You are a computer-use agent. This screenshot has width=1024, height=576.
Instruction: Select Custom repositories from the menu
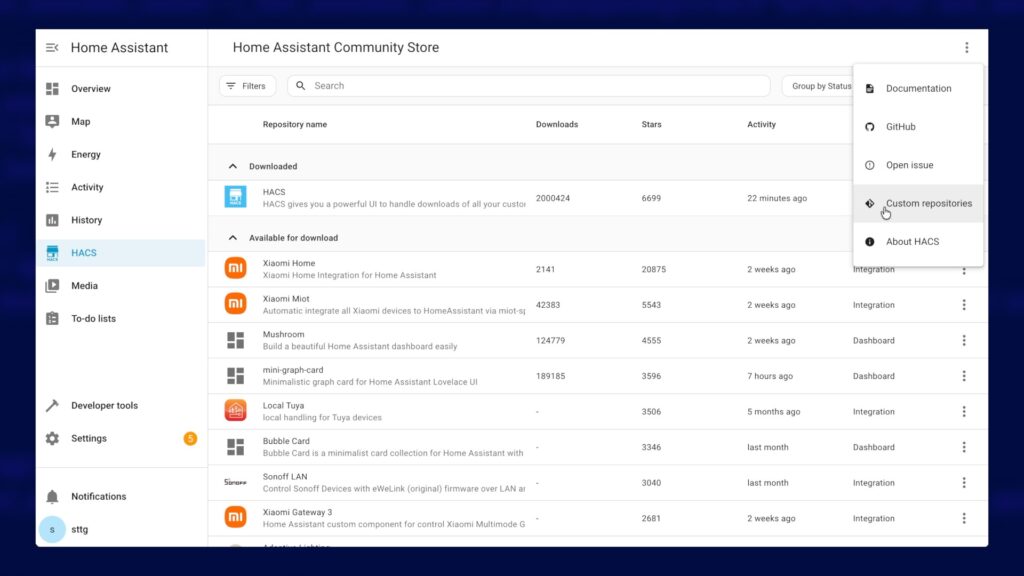point(928,203)
